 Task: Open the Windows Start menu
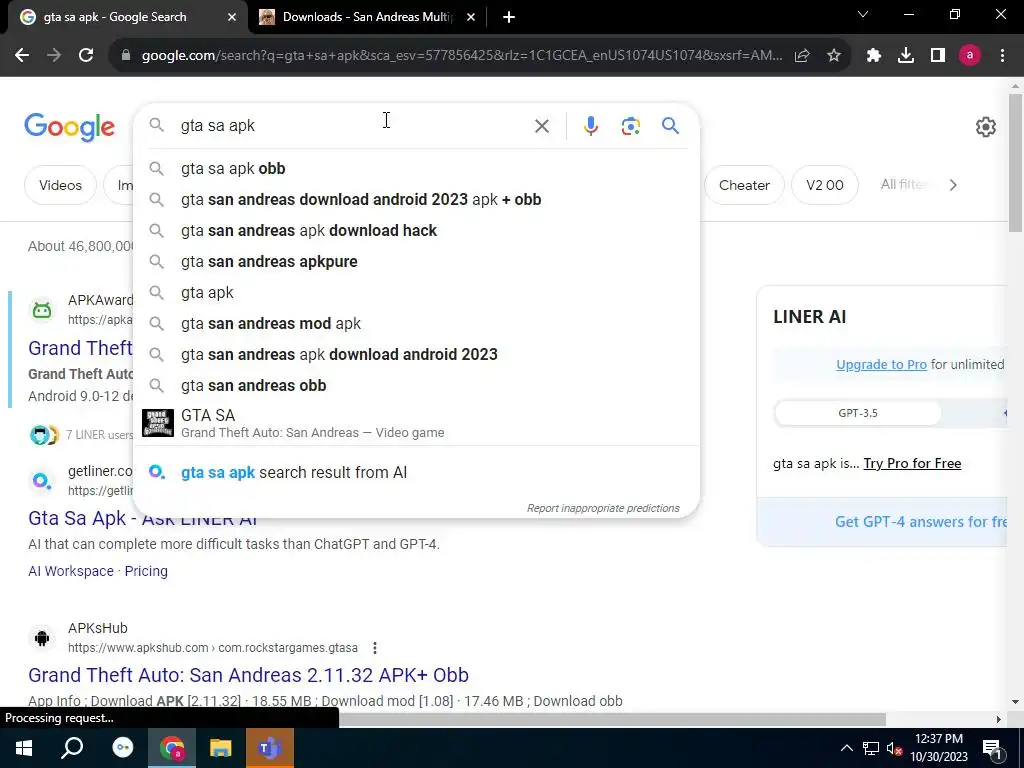pyautogui.click(x=24, y=748)
